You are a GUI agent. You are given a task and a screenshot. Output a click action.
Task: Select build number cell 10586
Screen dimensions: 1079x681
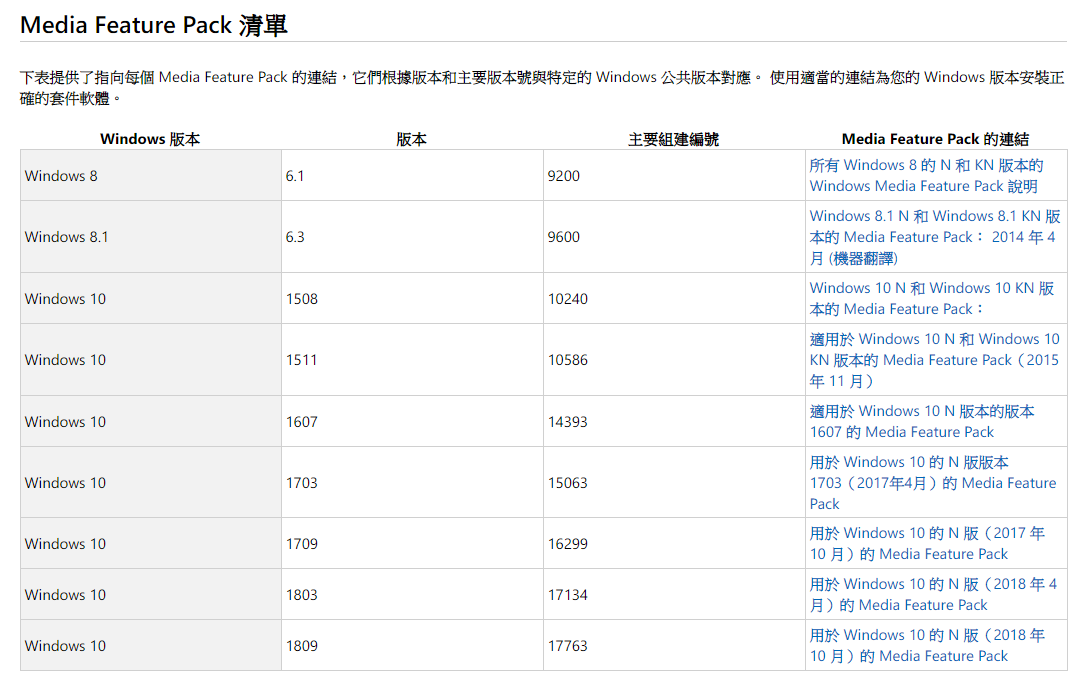pos(674,360)
